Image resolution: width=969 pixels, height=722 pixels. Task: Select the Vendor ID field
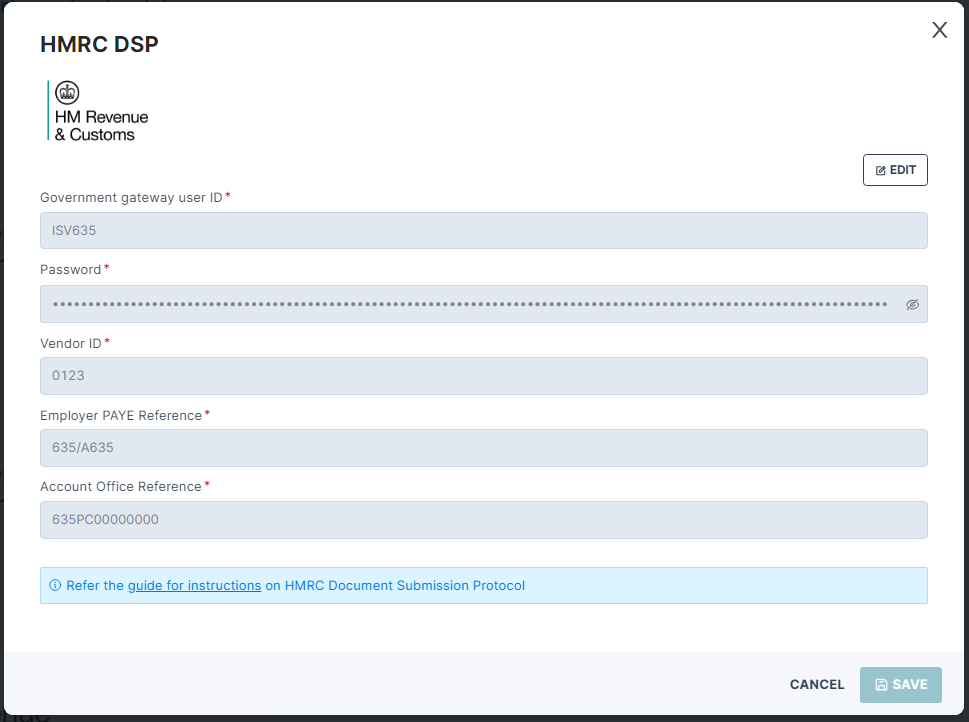pos(483,376)
